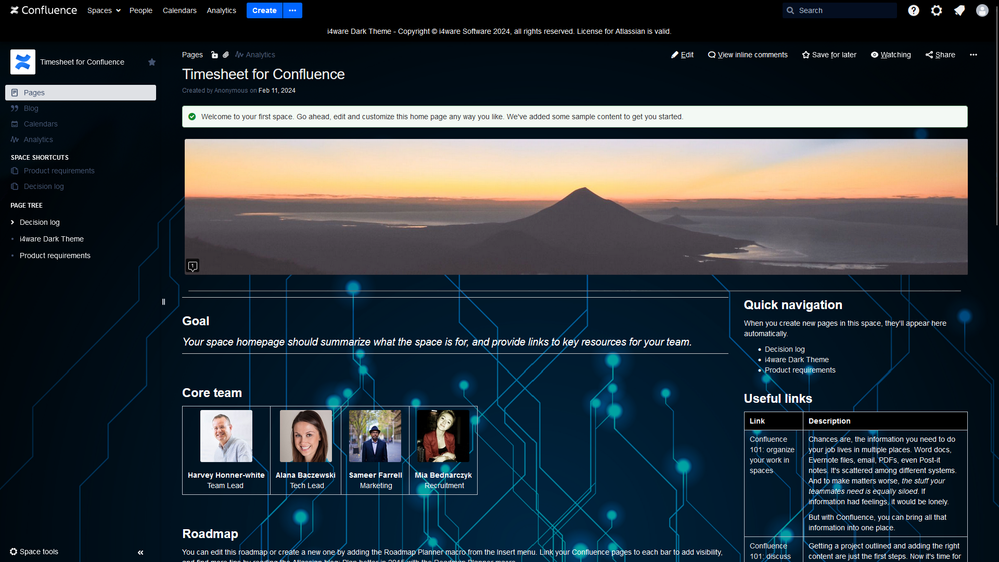Open Product requirements in Quick navigation
This screenshot has height=562, width=999.
tap(800, 370)
